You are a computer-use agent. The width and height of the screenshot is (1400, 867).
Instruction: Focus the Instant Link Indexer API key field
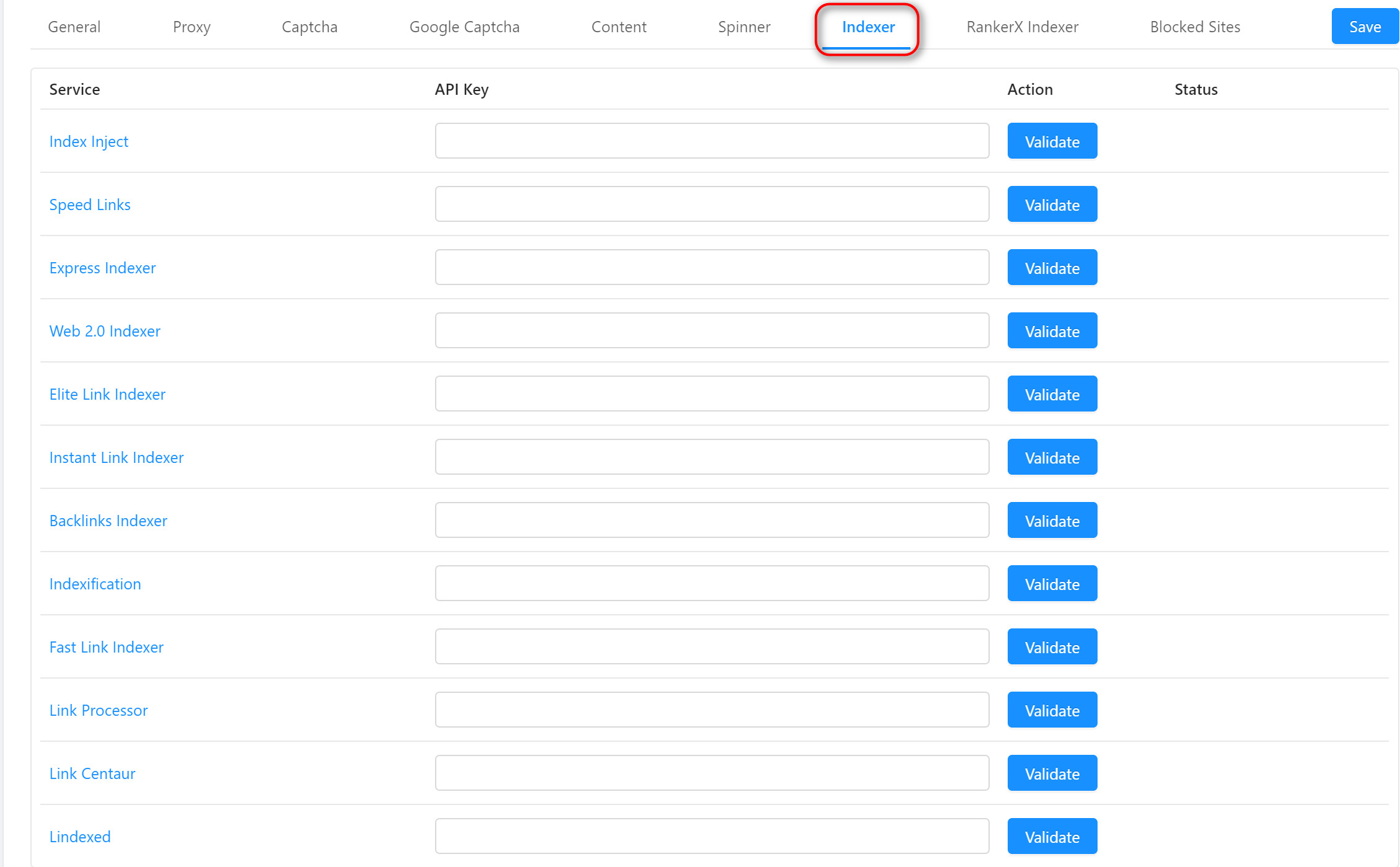click(711, 457)
